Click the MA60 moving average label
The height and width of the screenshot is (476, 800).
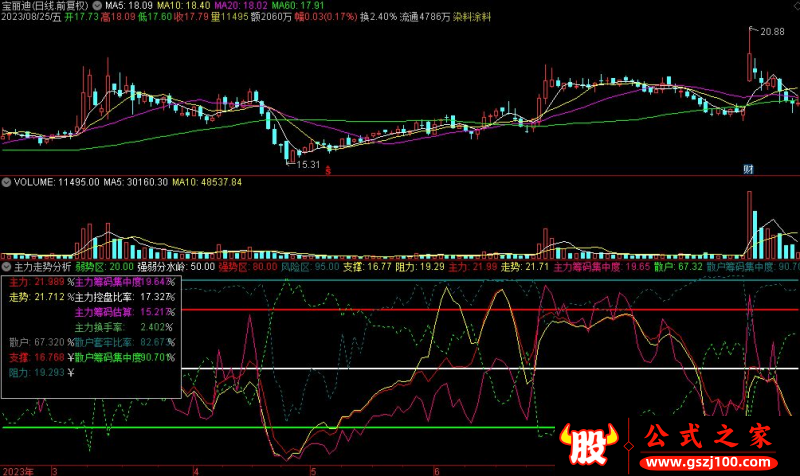(273, 6)
